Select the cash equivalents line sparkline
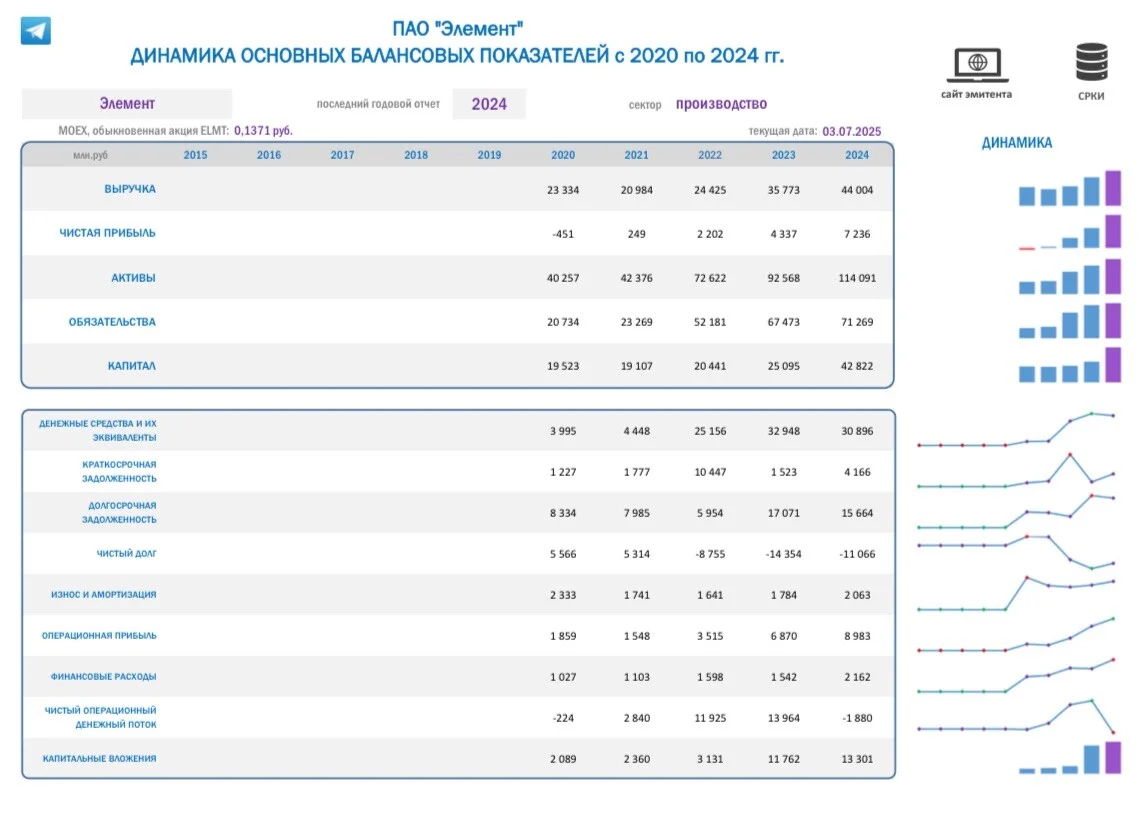Screen dimensions: 1146x831 click(1016, 430)
